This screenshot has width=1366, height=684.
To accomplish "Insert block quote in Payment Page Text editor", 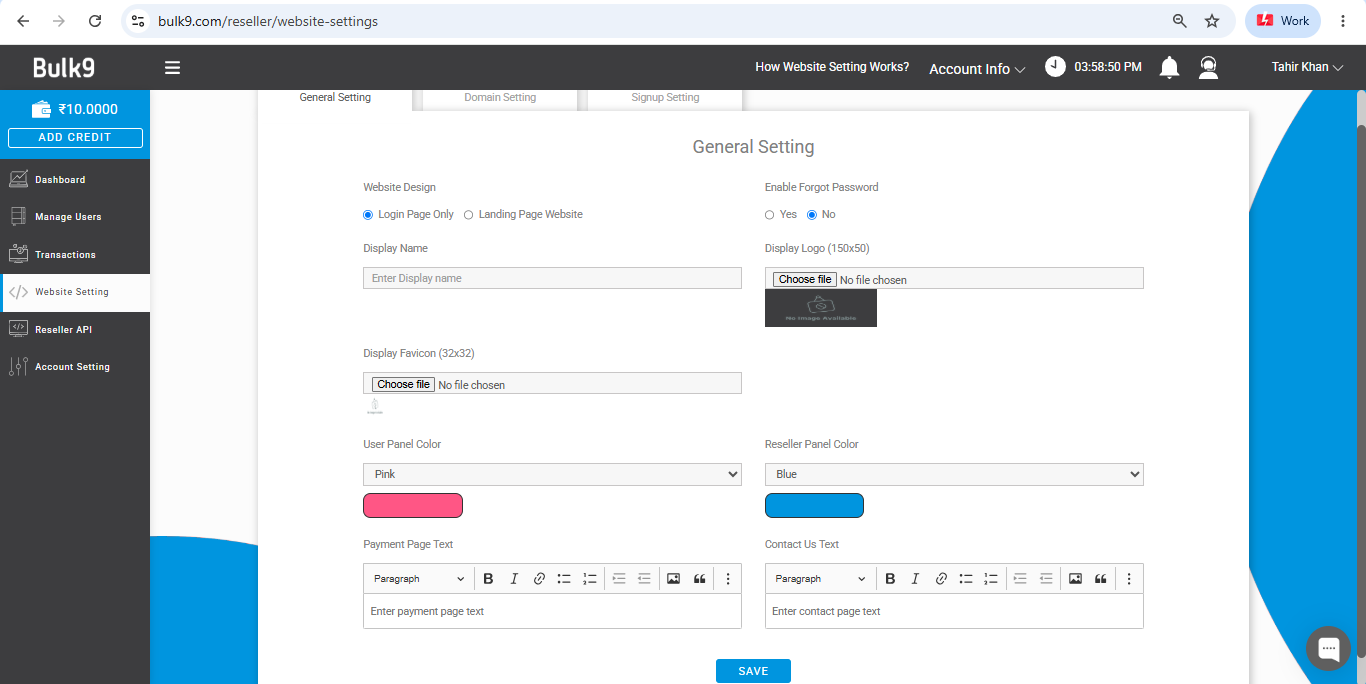I will (699, 578).
